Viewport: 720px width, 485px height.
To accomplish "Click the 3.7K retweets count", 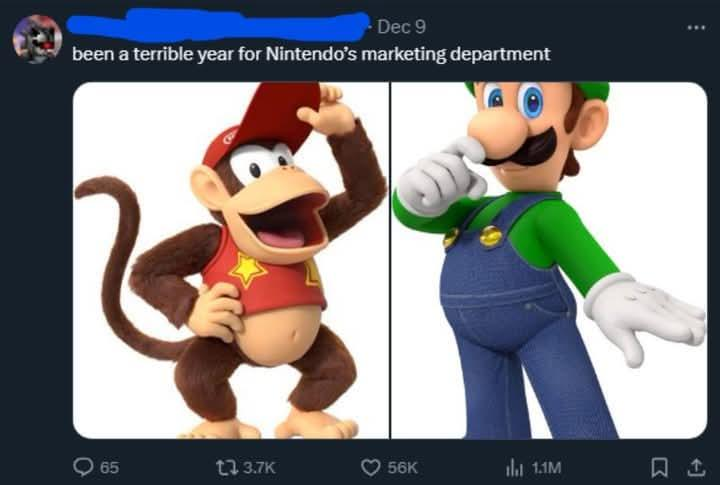I will [259, 468].
